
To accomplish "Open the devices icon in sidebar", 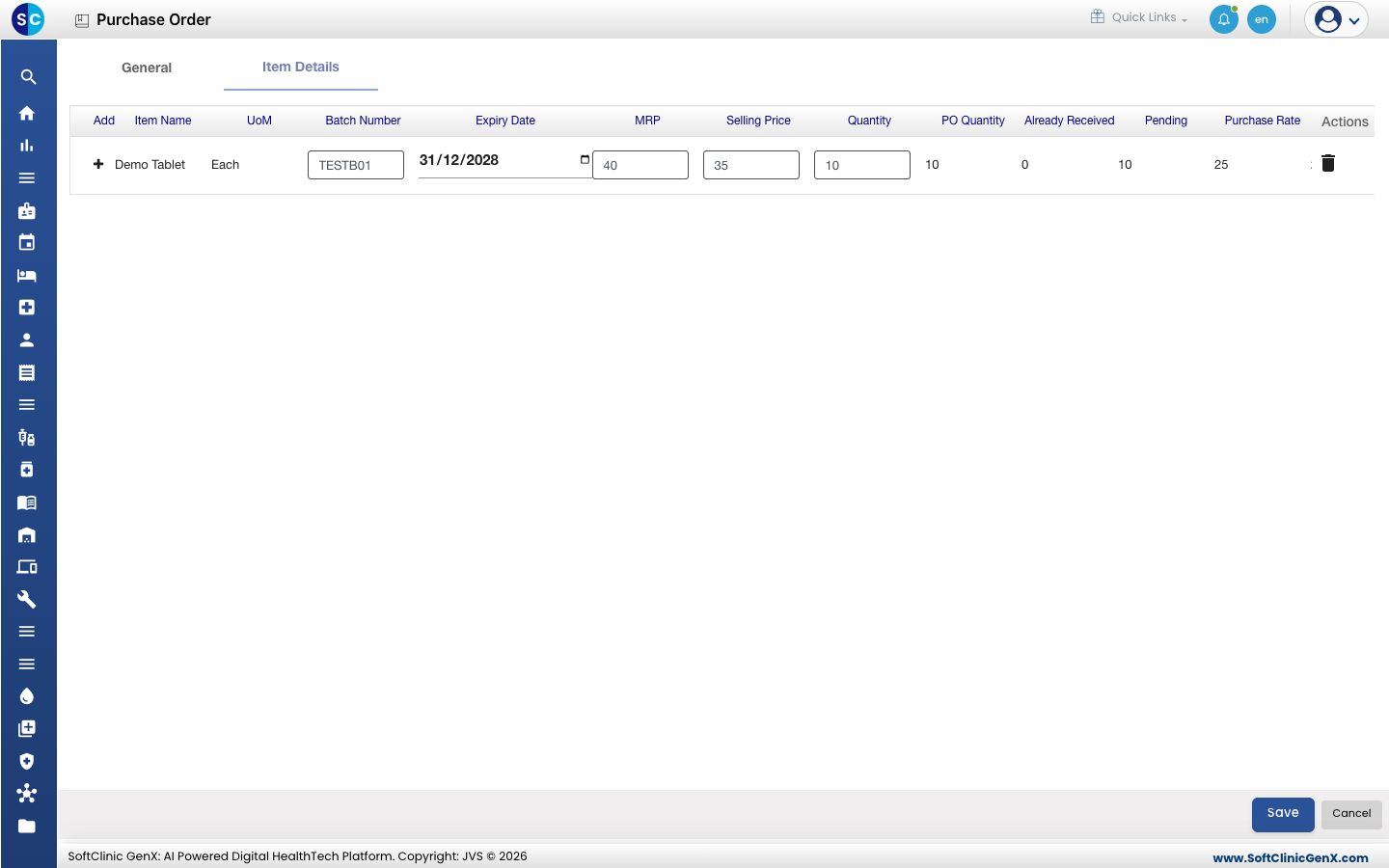I will click(x=27, y=567).
